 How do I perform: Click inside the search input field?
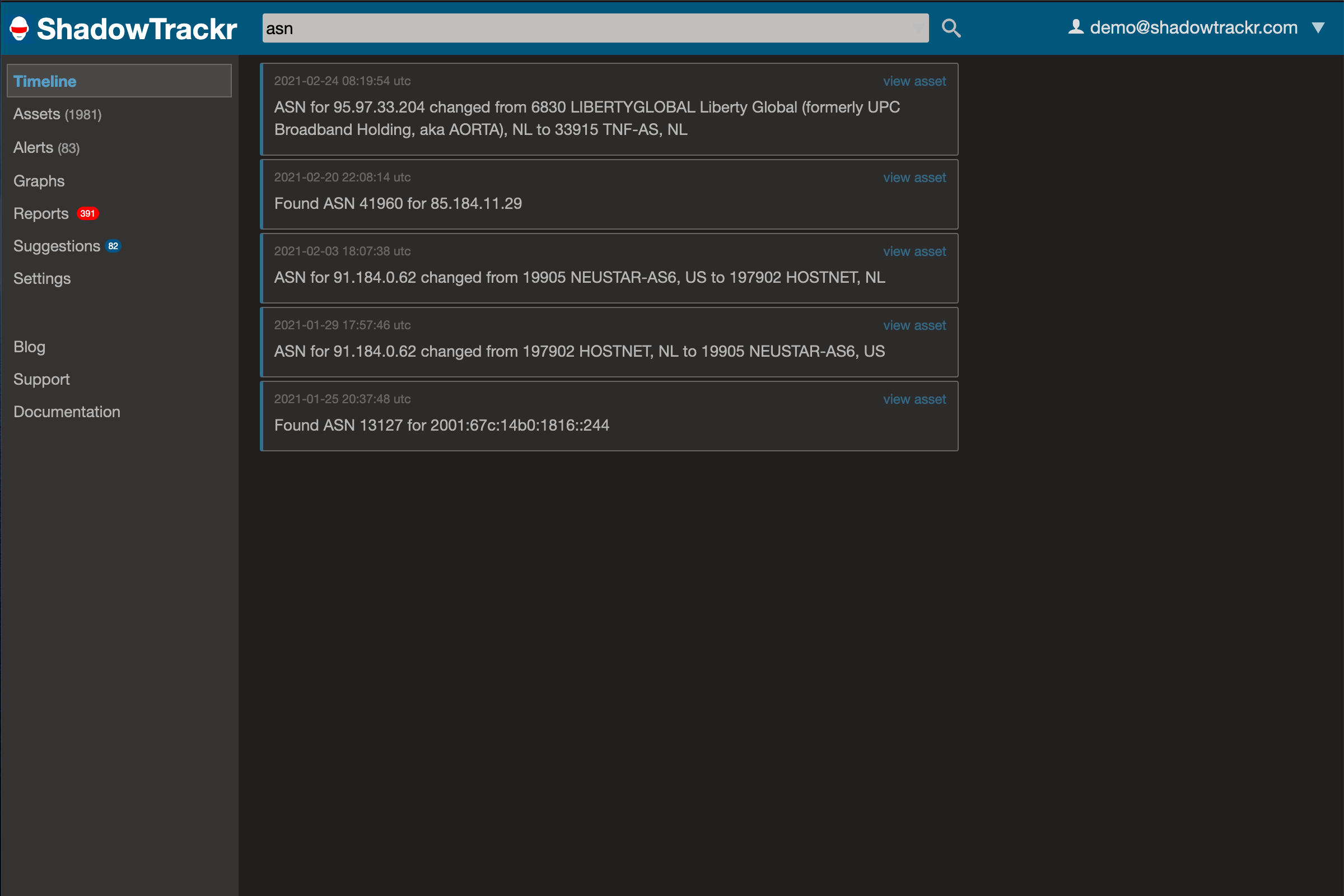point(594,27)
